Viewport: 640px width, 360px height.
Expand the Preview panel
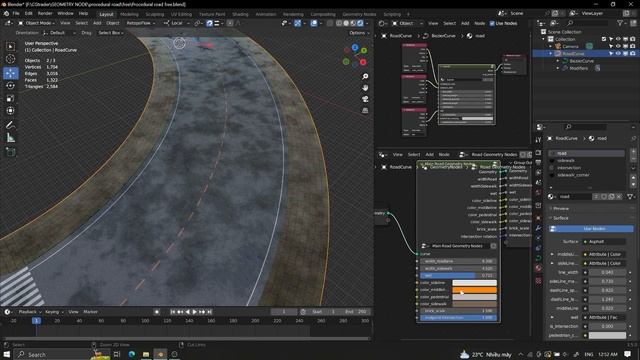pyautogui.click(x=560, y=209)
